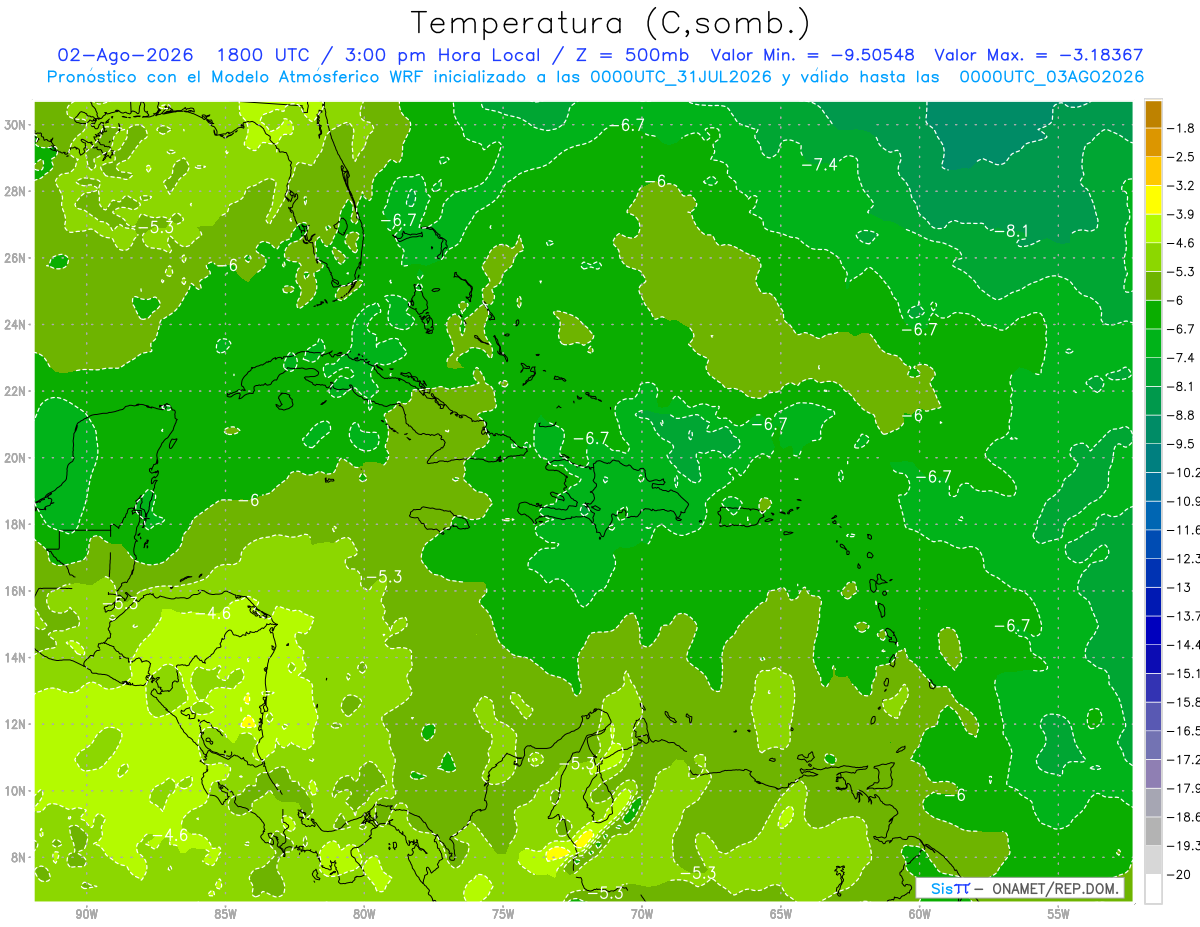Click the '70W' longitude axis label
This screenshot has width=1200, height=927.
coord(642,914)
